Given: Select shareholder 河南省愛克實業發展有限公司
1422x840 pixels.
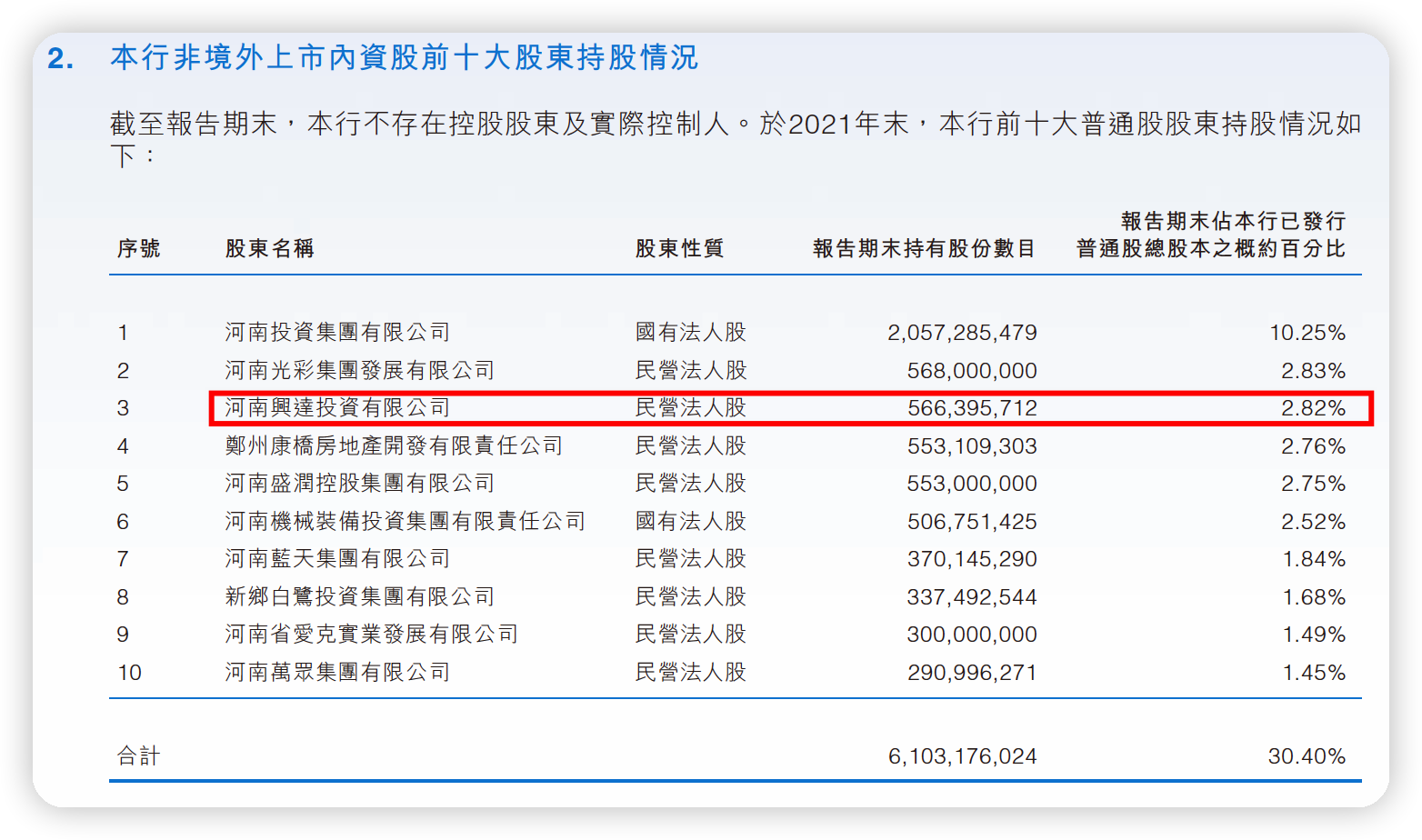Looking at the screenshot, I should click(x=371, y=634).
